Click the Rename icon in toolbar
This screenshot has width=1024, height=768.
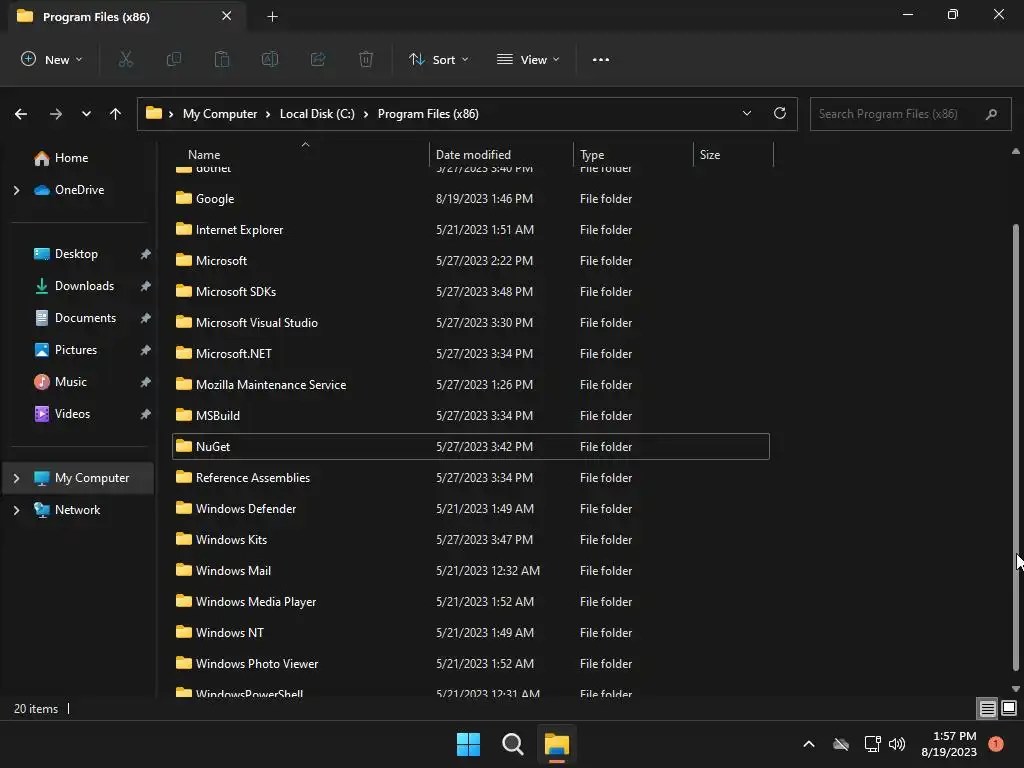(x=270, y=59)
